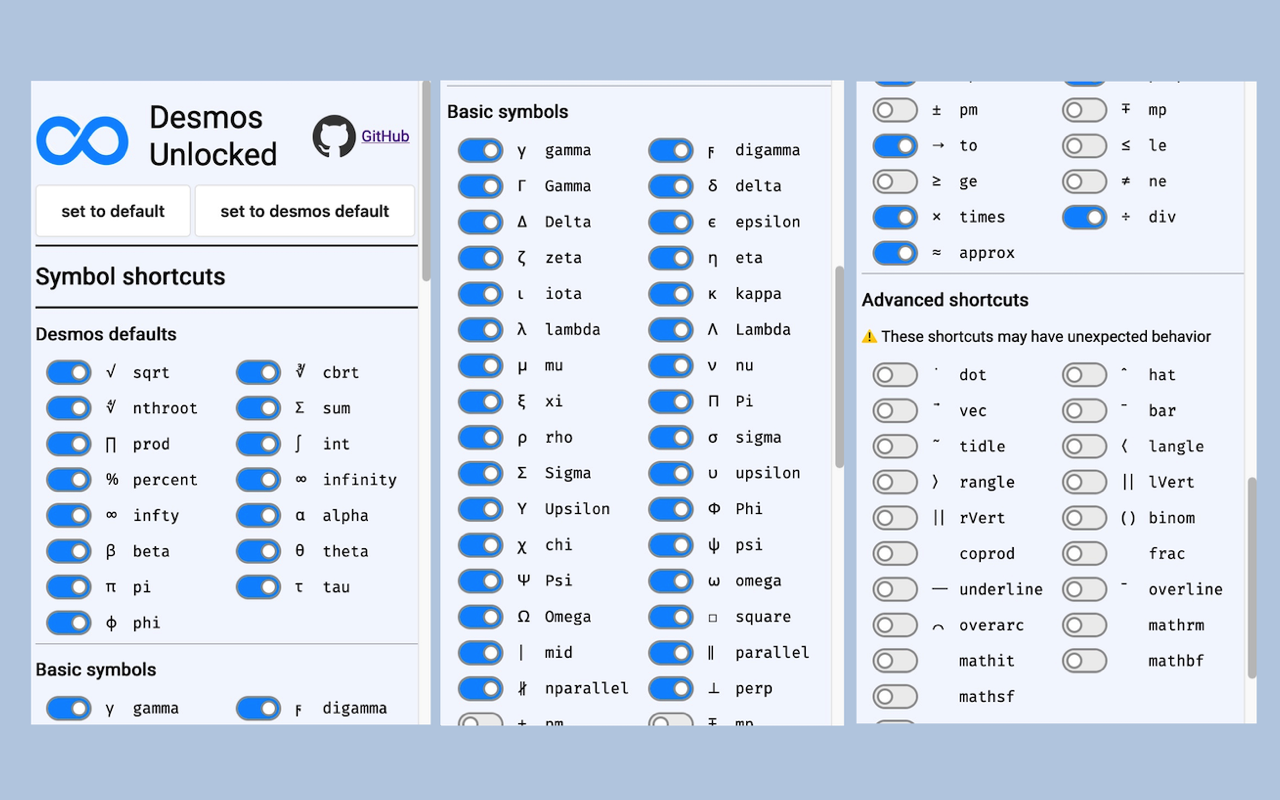Disable the sqrt shortcut toggle

(68, 371)
